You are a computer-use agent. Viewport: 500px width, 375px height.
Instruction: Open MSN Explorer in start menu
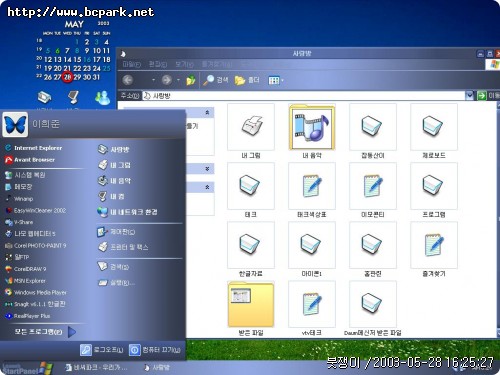point(25,281)
